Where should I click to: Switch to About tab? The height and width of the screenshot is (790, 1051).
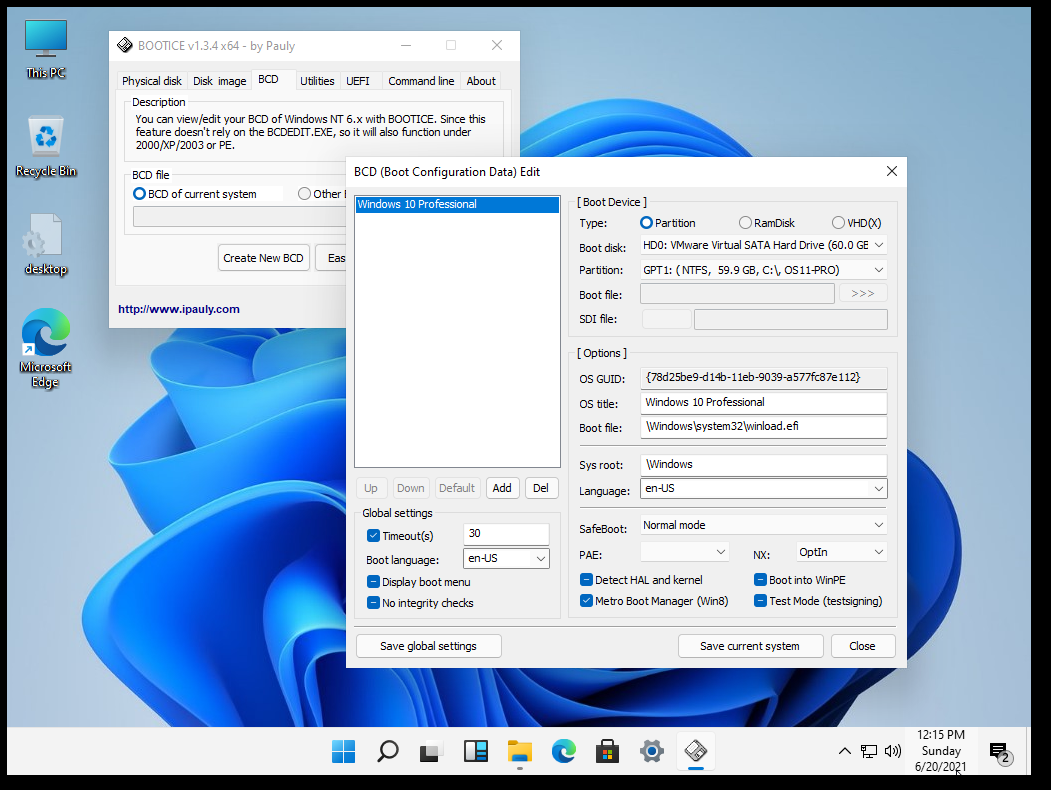[481, 81]
